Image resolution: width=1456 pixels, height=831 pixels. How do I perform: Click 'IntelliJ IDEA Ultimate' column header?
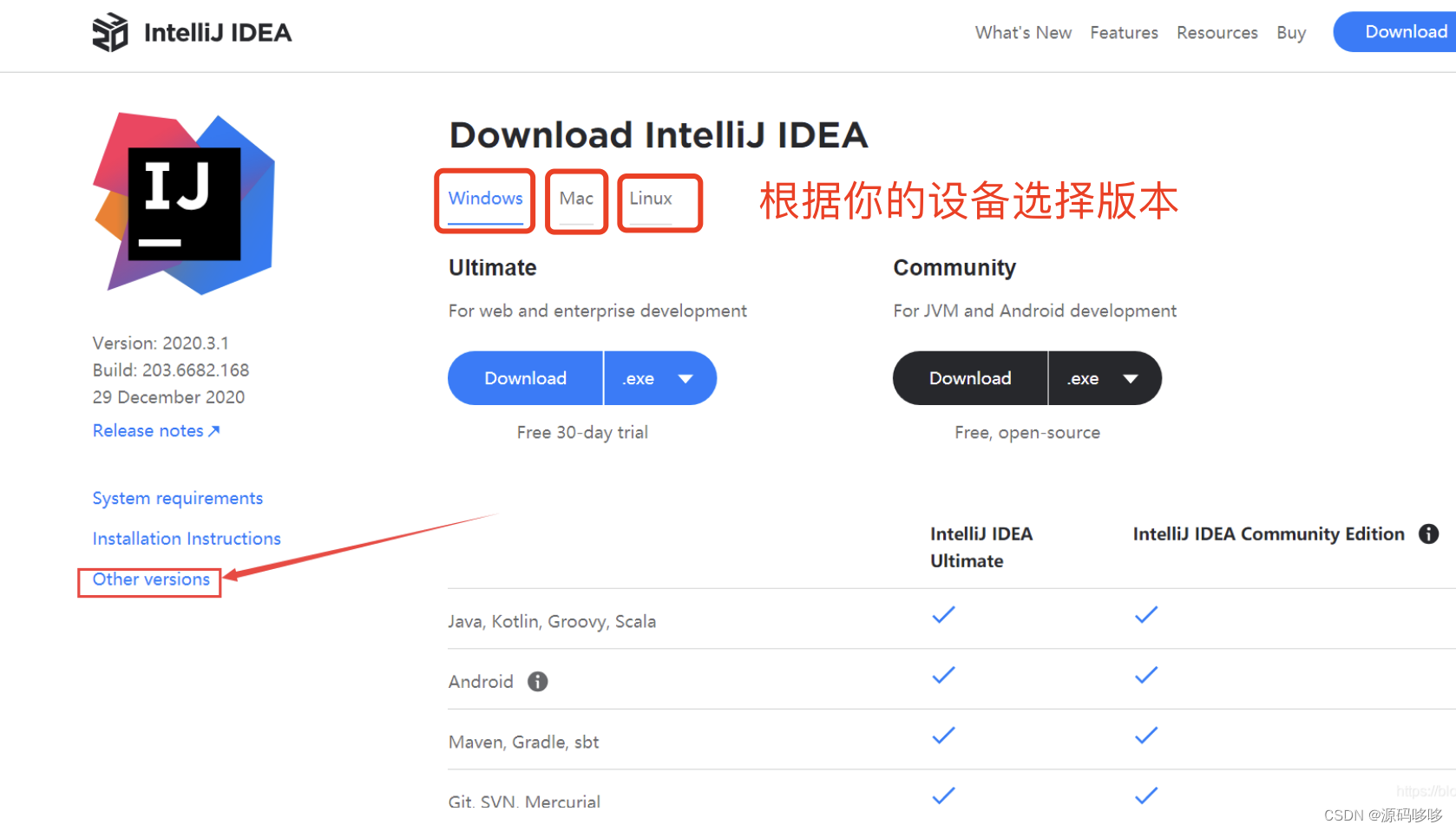pos(981,547)
